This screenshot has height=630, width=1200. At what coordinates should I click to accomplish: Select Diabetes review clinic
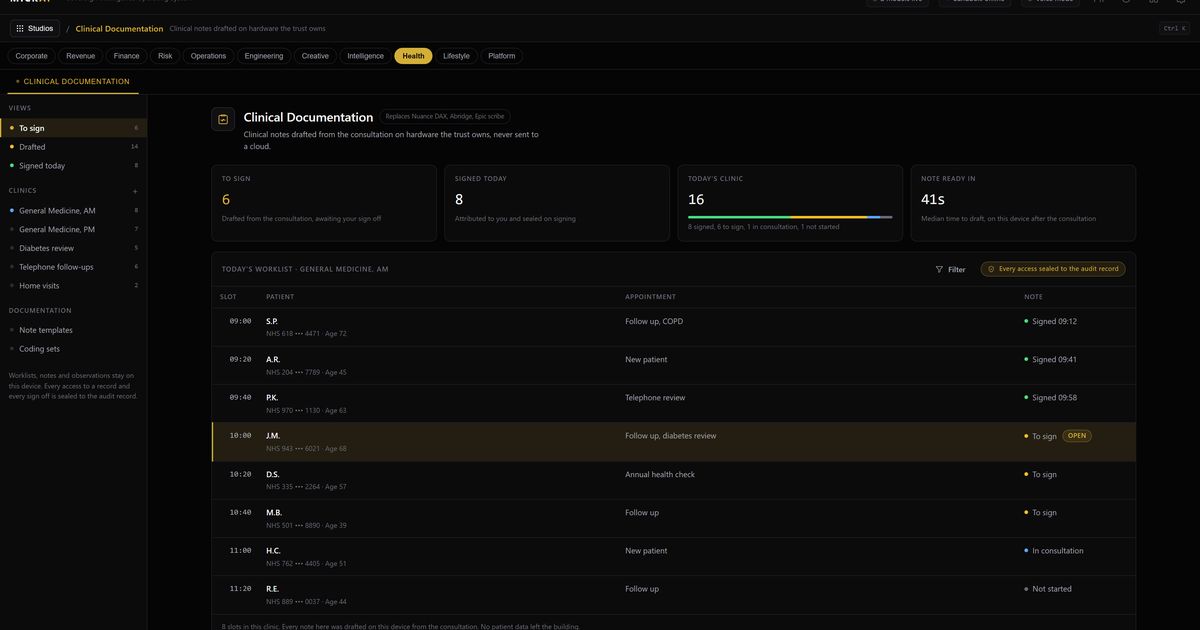(x=73, y=248)
